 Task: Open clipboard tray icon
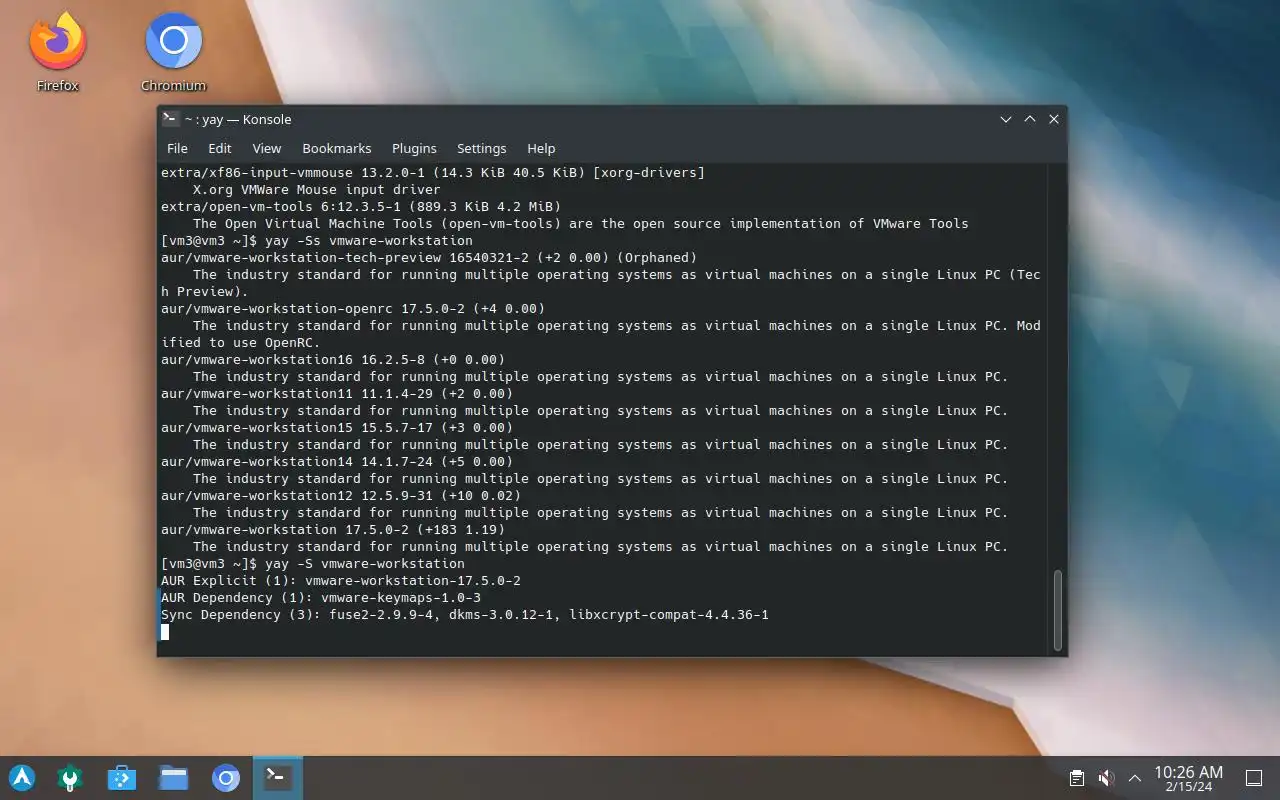(x=1077, y=778)
